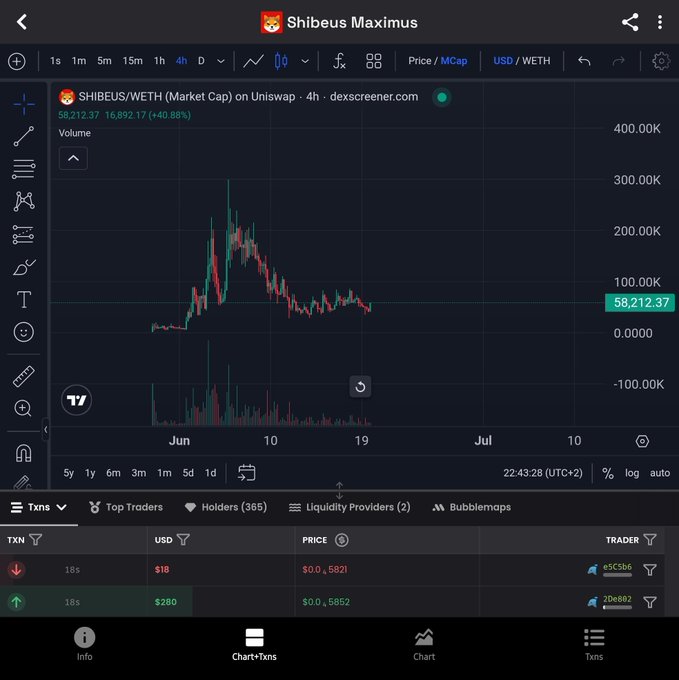Viewport: 679px width, 680px height.
Task: Open time axis settings hexagon
Action: (x=642, y=441)
